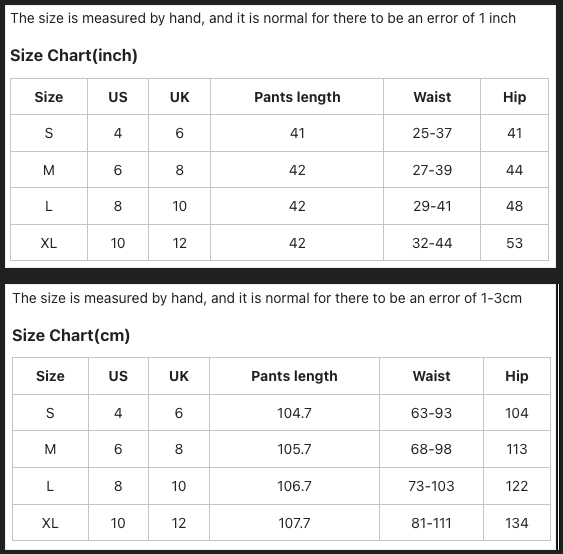Screen dimensions: 563x554
Task: Select hip value 134 in cm chart
Action: (x=517, y=523)
